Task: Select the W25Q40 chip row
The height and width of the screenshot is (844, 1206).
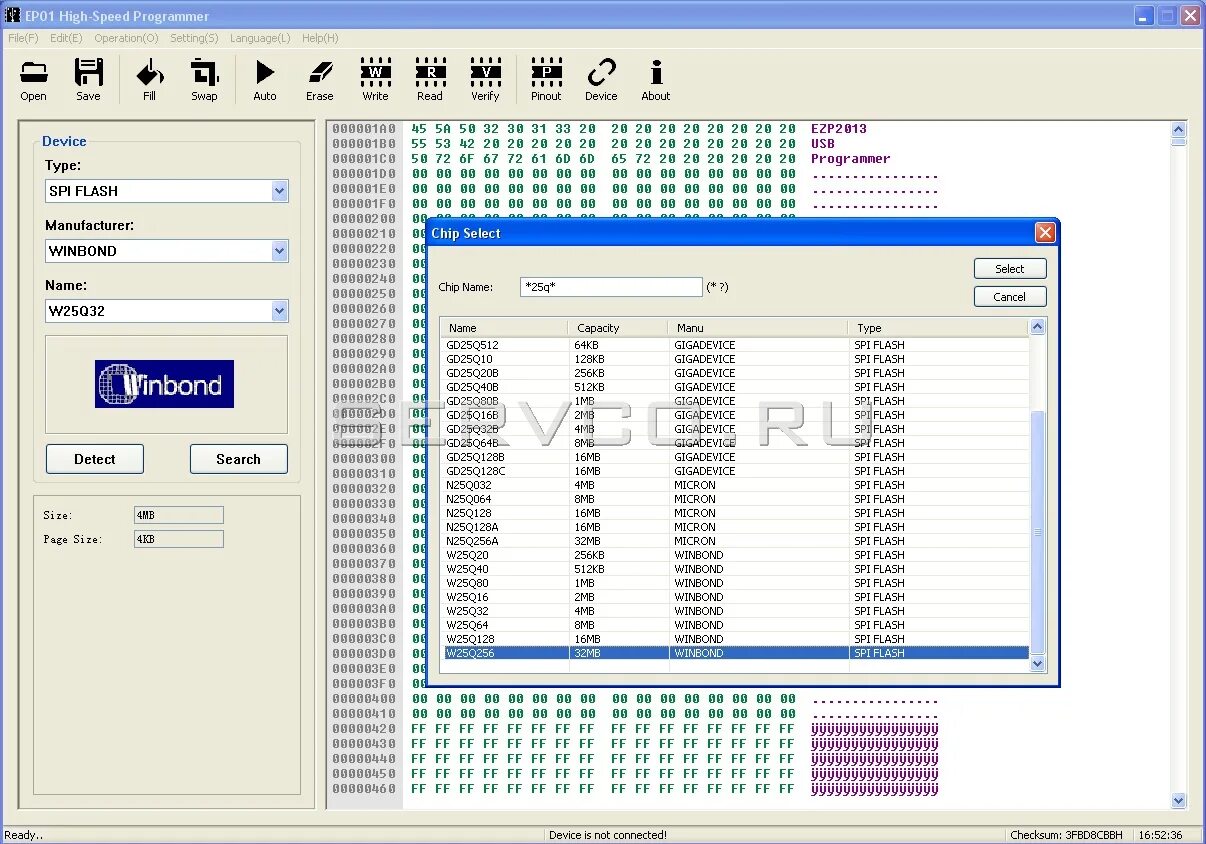Action: click(736, 569)
